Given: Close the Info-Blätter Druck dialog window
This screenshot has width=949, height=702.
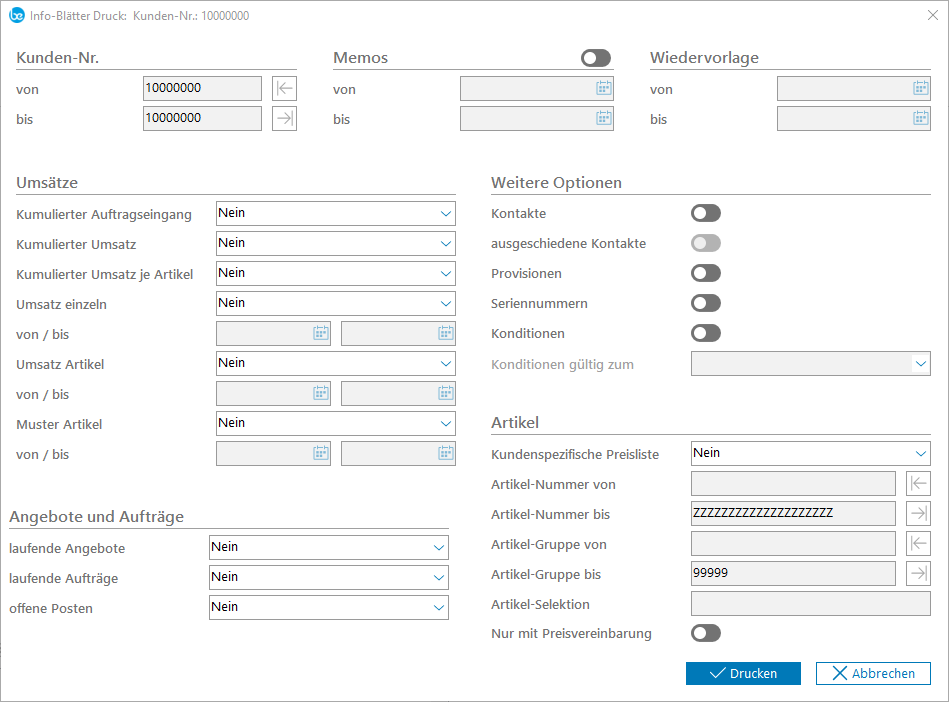Looking at the screenshot, I should point(932,15).
